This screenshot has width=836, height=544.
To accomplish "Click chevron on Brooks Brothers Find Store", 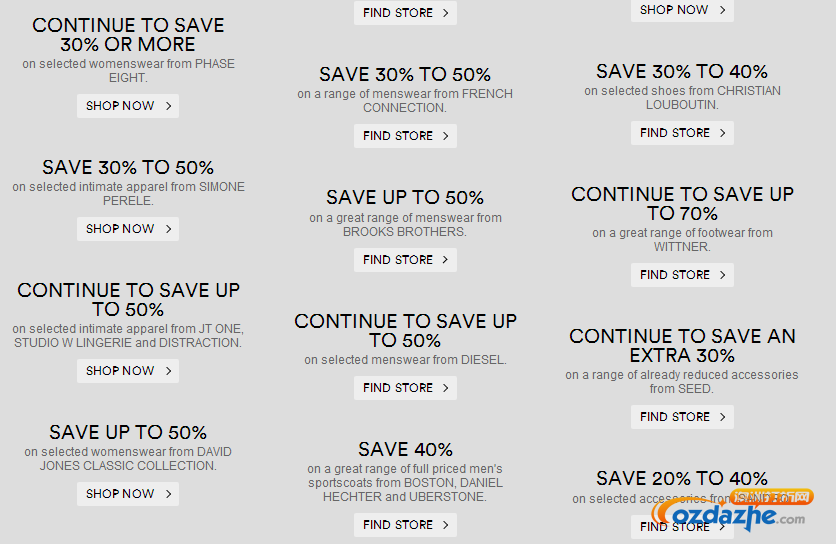I will 446,259.
